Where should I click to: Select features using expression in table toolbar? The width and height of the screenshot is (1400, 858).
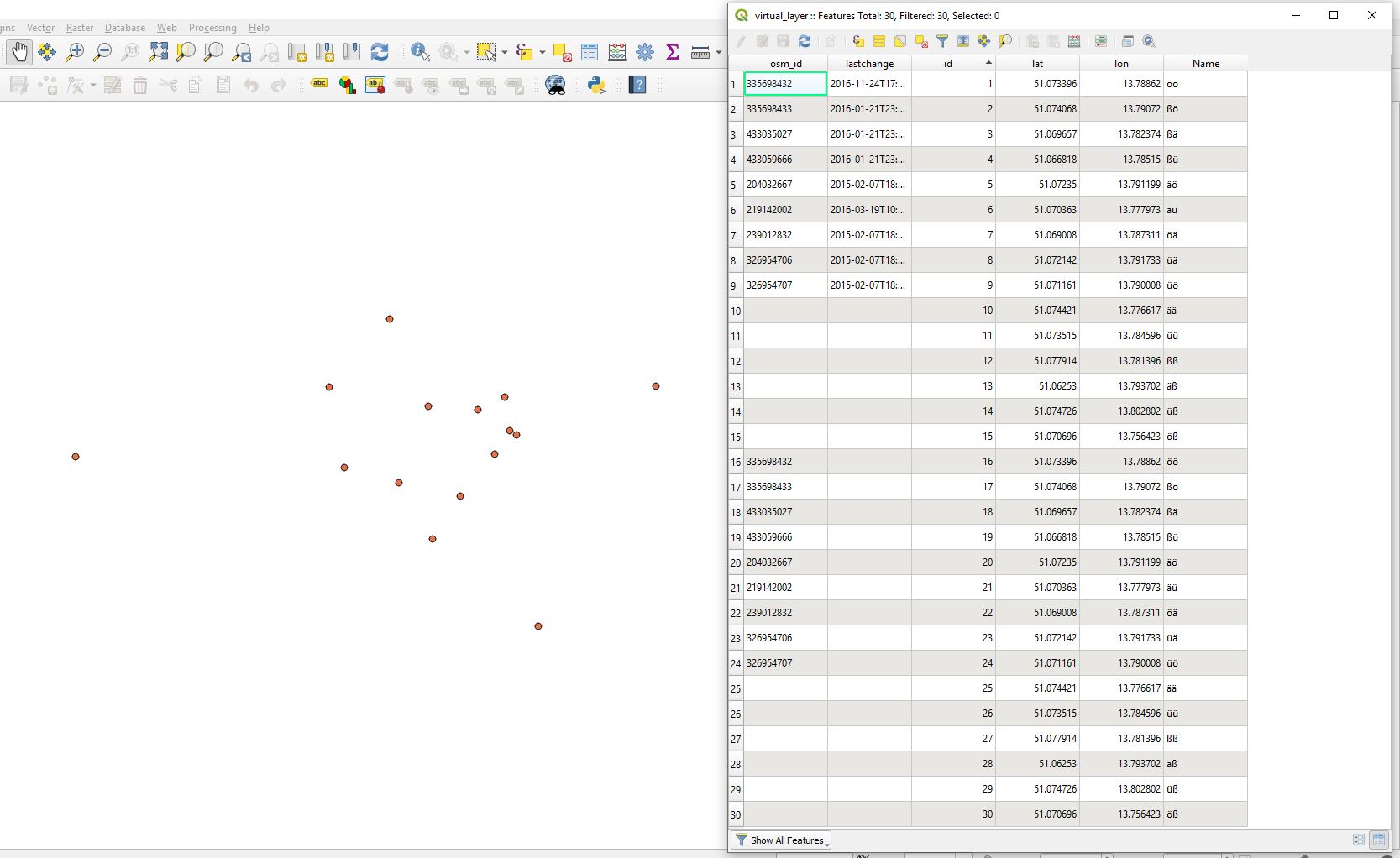pyautogui.click(x=858, y=41)
